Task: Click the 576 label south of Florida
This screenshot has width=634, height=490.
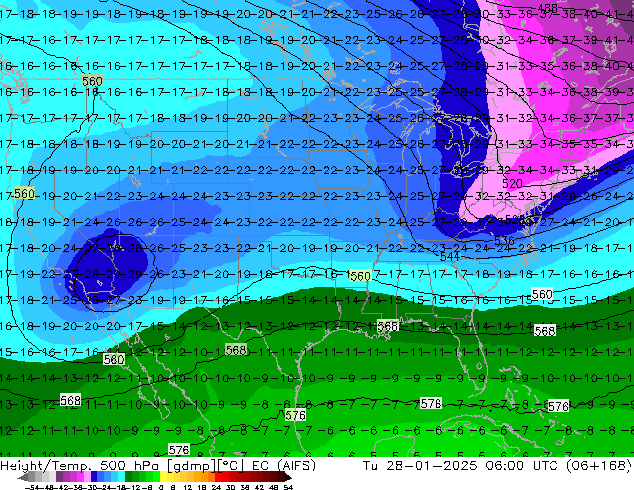Action: [x=431, y=403]
